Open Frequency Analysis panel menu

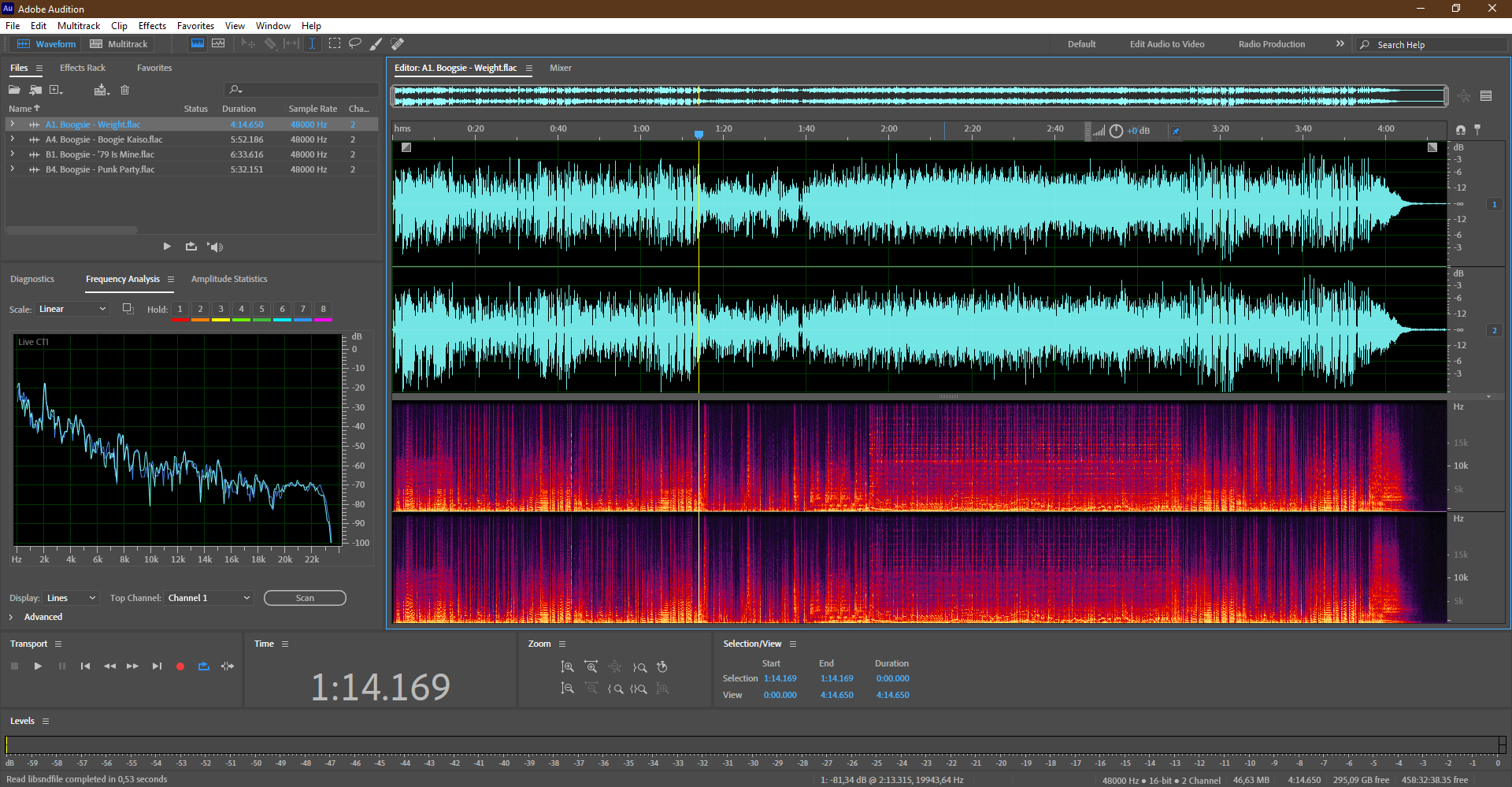[x=171, y=280]
